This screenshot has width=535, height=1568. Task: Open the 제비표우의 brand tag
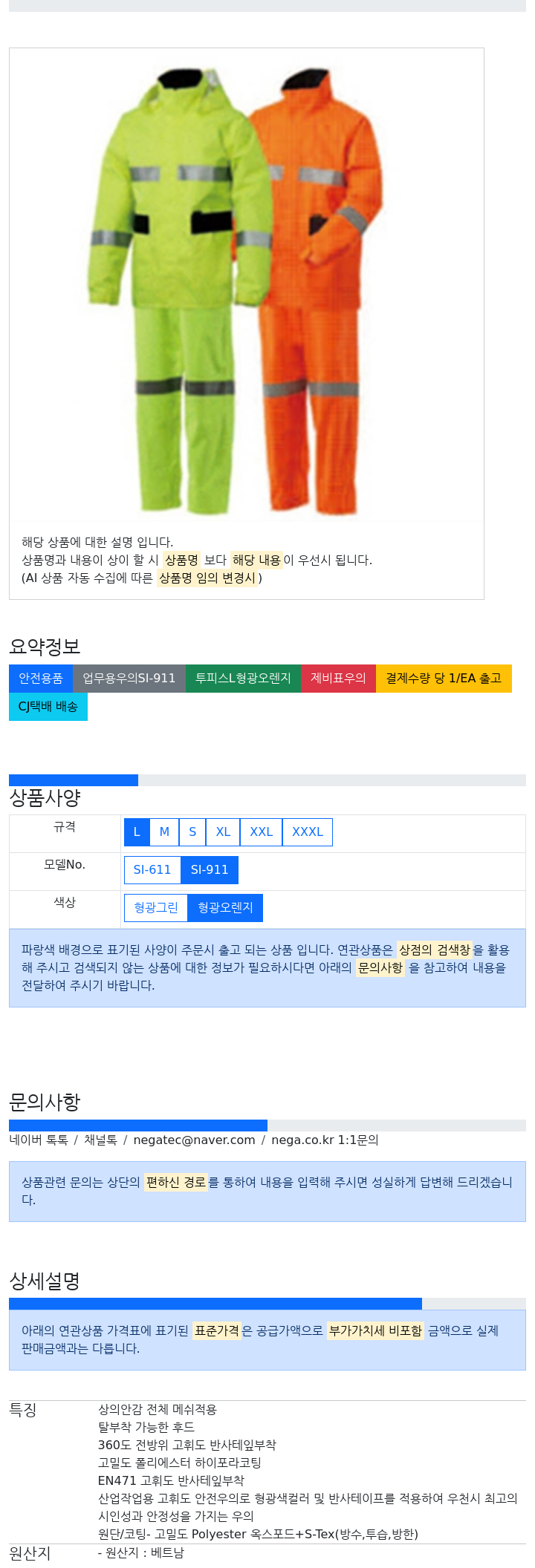point(338,678)
